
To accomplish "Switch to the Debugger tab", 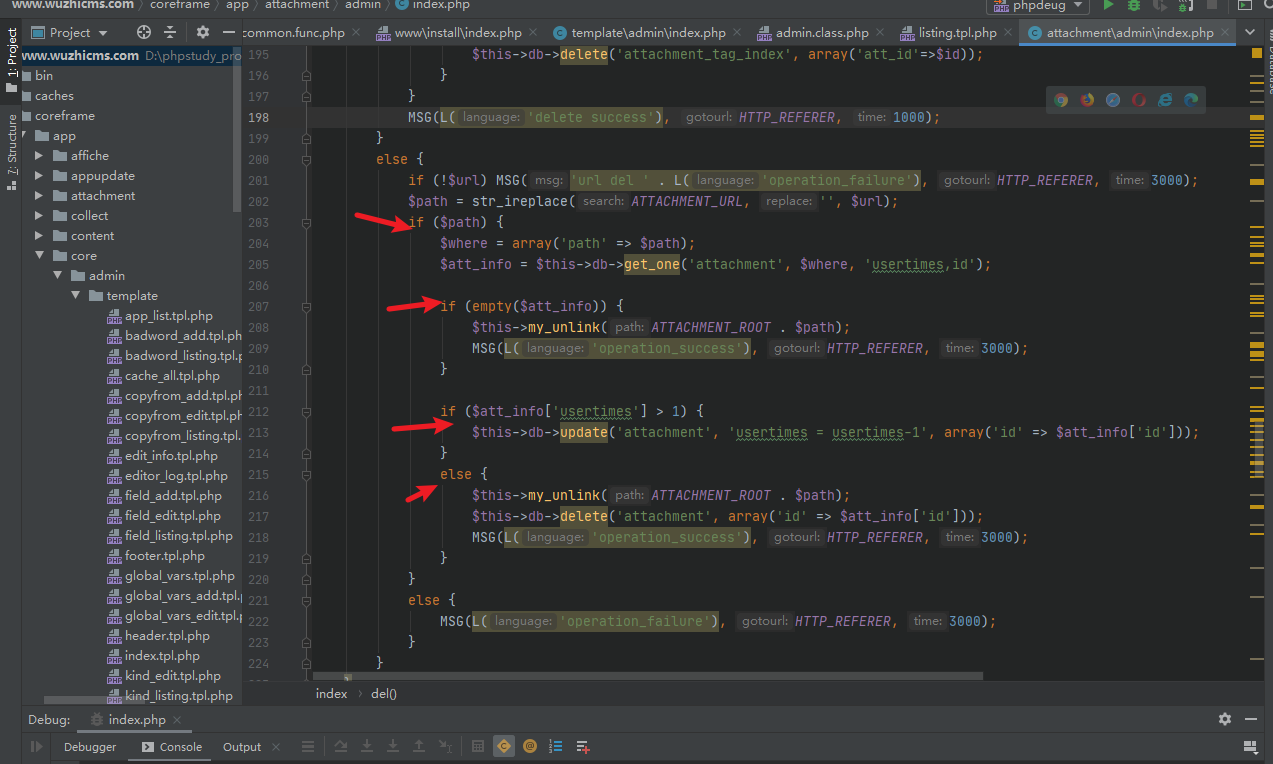I will (90, 747).
